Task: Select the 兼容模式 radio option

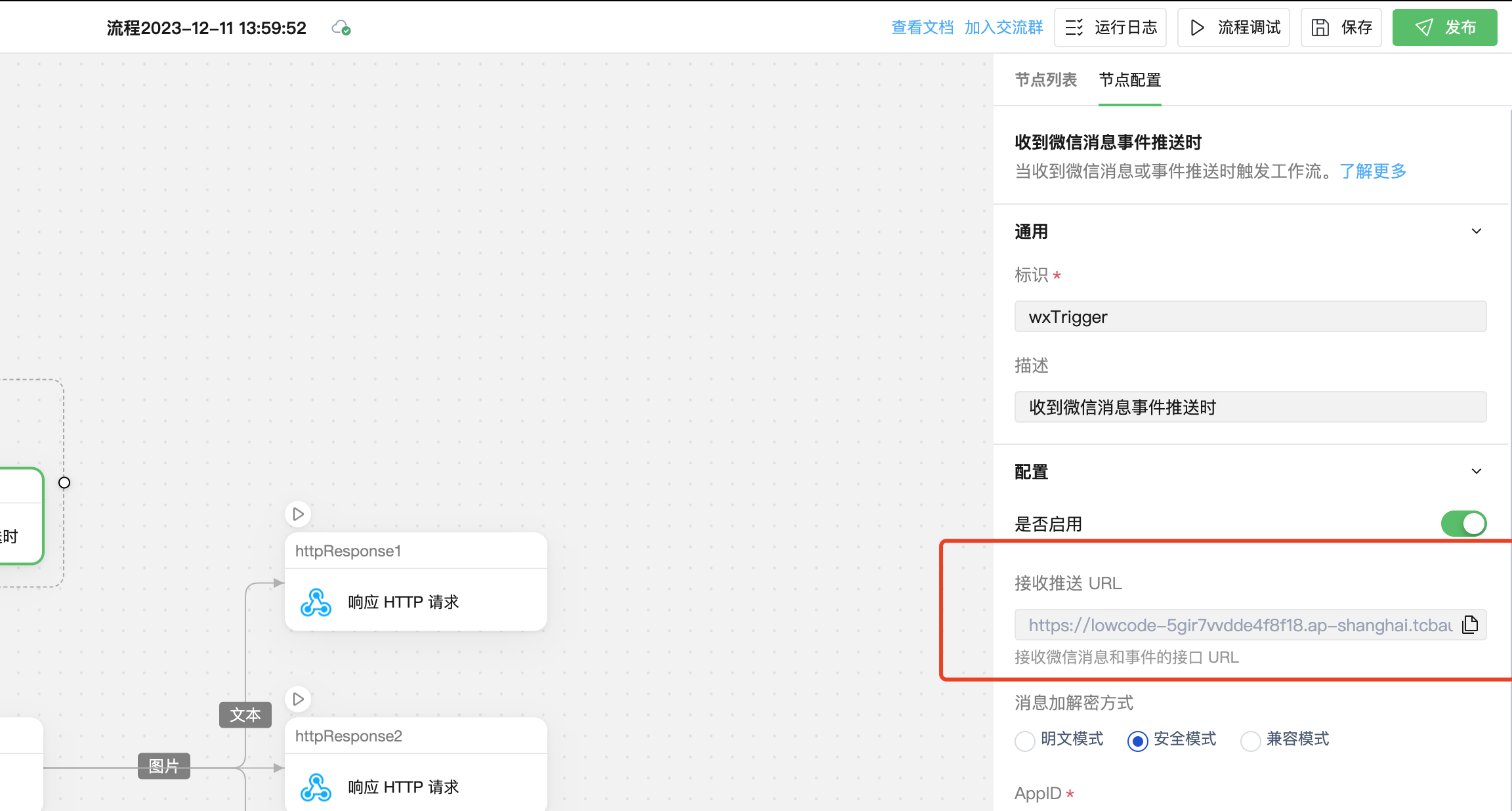Action: [1251, 741]
